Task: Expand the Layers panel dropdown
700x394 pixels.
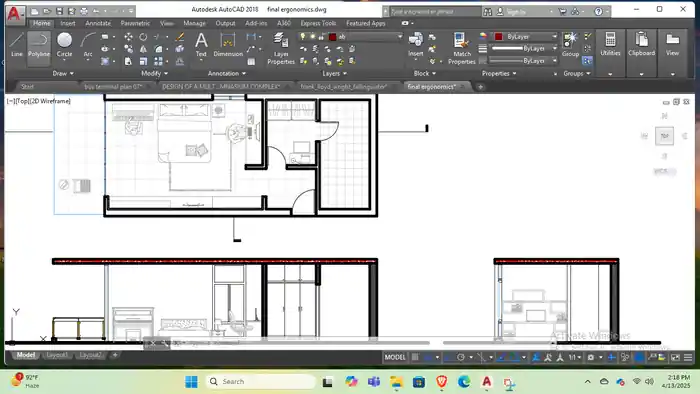Action: [x=334, y=73]
